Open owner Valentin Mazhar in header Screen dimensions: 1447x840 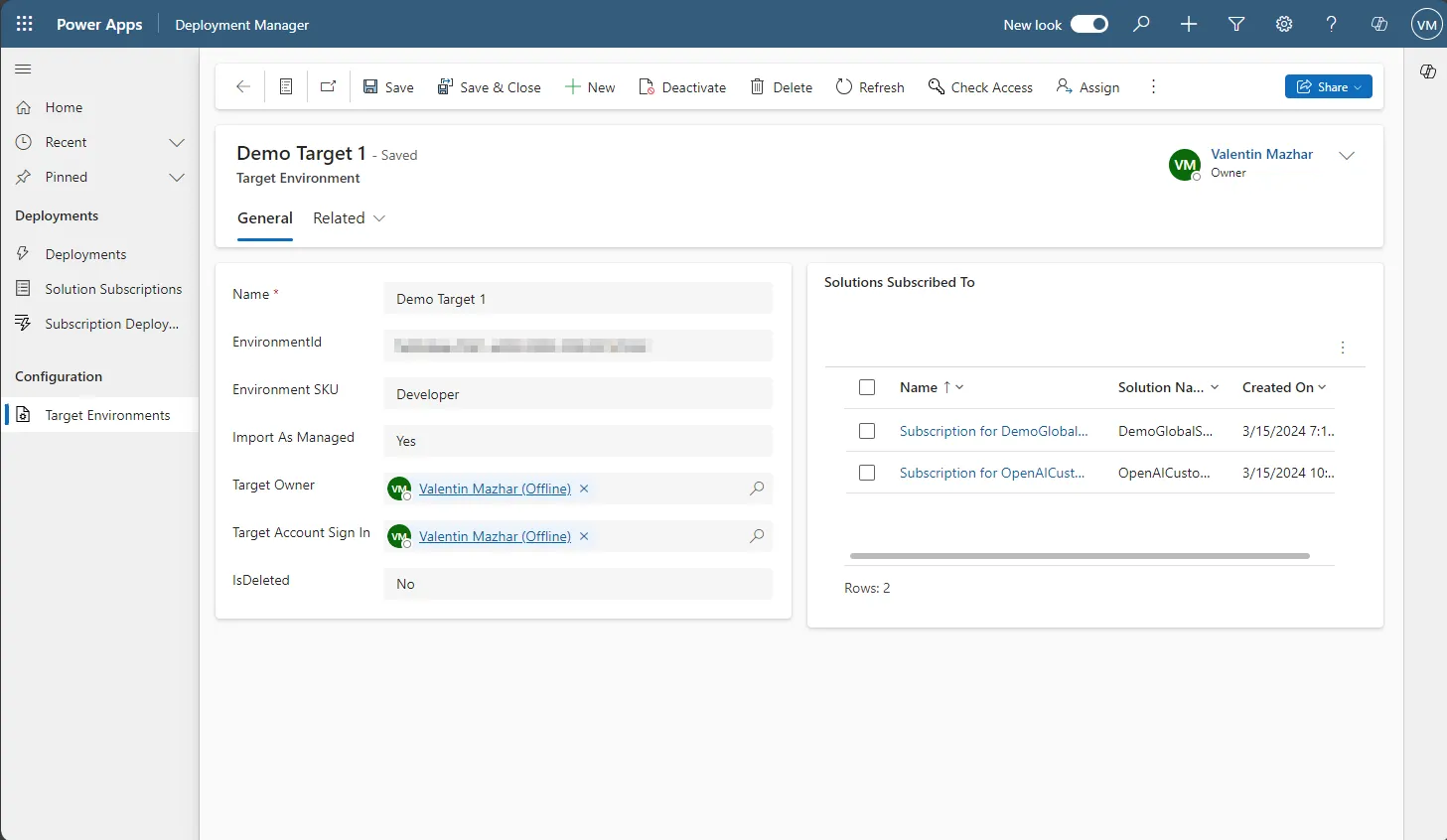pos(1261,154)
